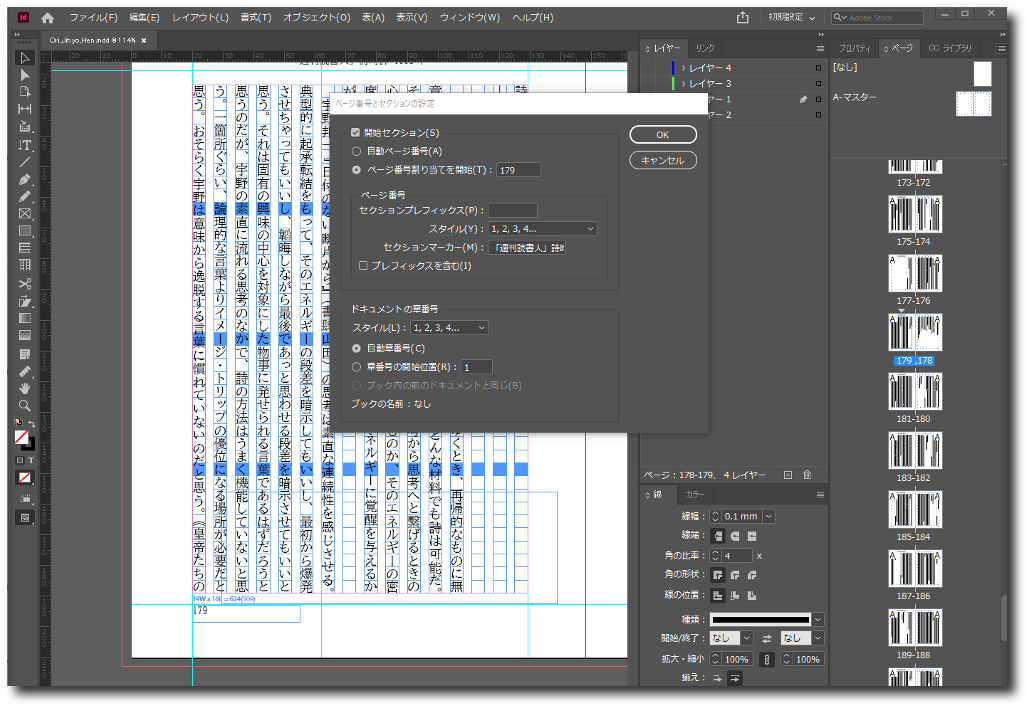Viewport: 1030px width, 709px height.
Task: Select the Line tool
Action: 25,162
